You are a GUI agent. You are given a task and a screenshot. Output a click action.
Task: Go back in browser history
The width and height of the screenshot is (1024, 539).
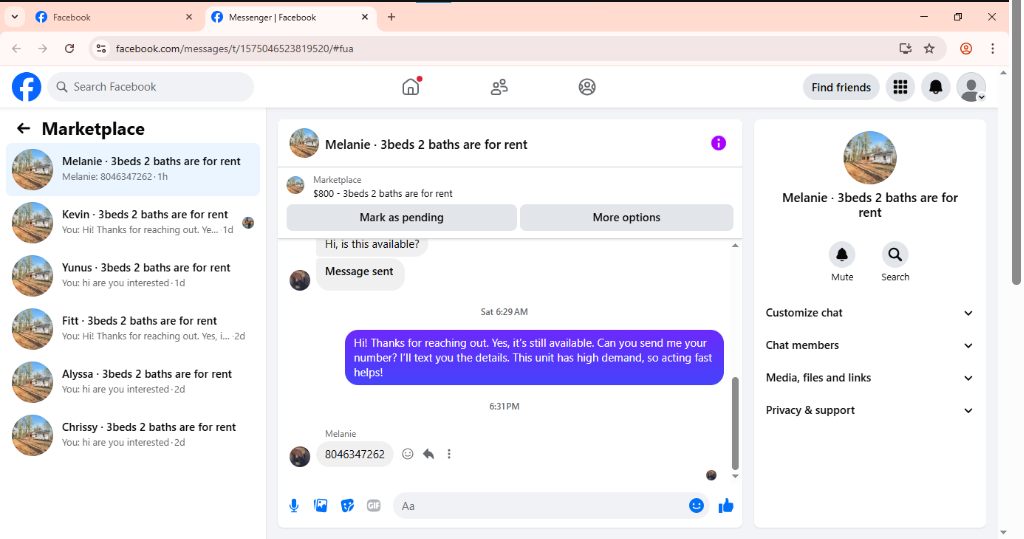(16, 48)
